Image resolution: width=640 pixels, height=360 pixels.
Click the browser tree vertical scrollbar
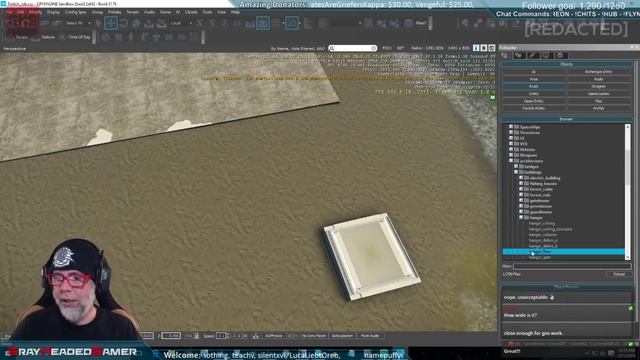[627, 192]
